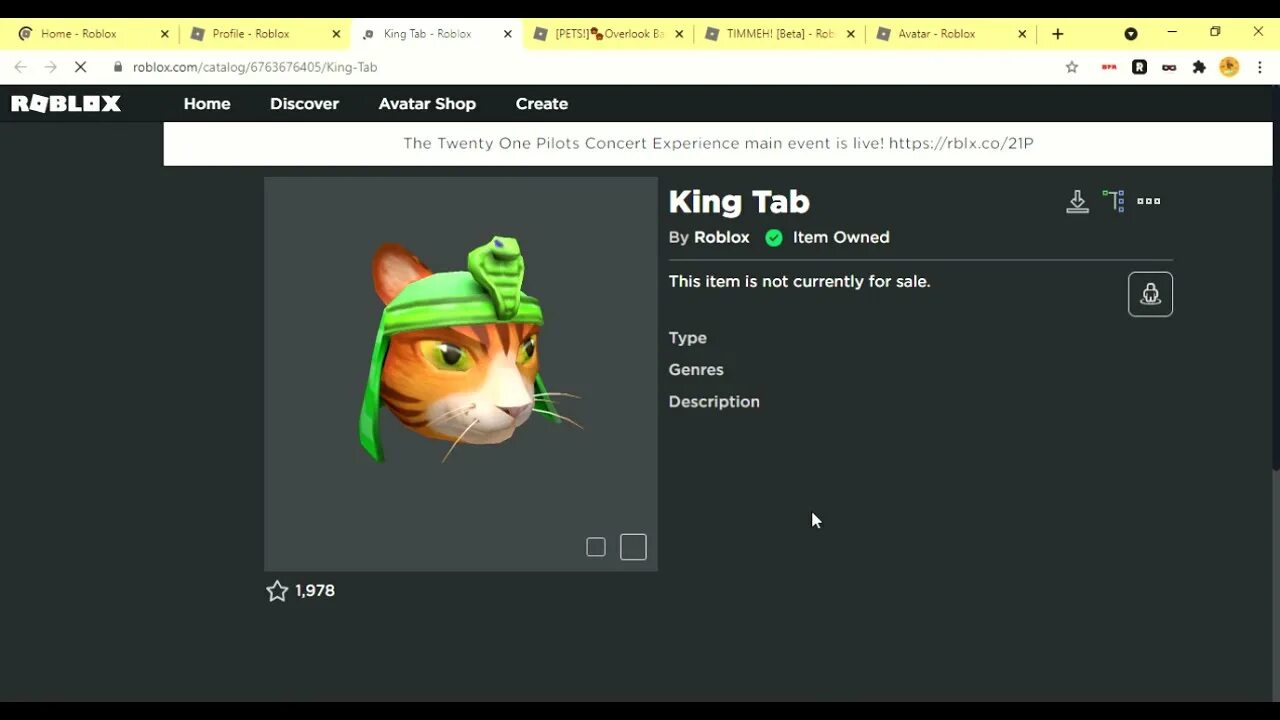The image size is (1280, 720).
Task: Favorite the King Tab item star
Action: [277, 591]
